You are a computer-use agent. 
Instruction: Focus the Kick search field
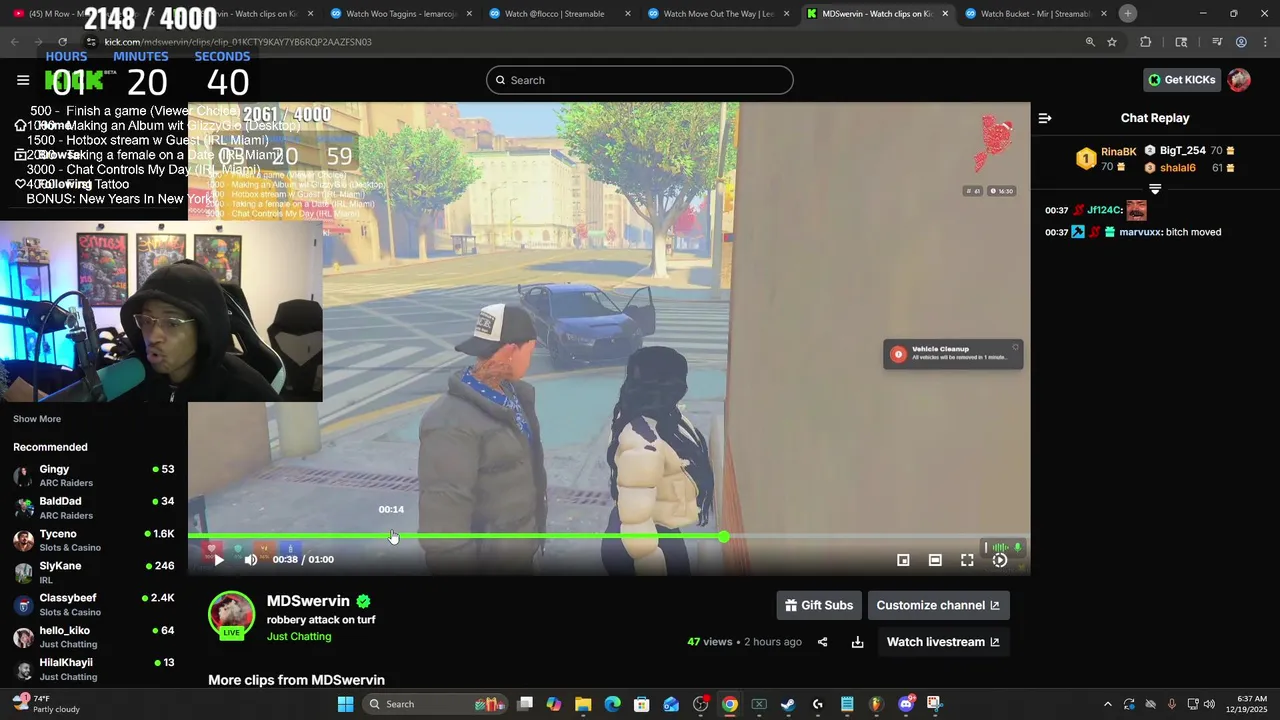click(640, 80)
